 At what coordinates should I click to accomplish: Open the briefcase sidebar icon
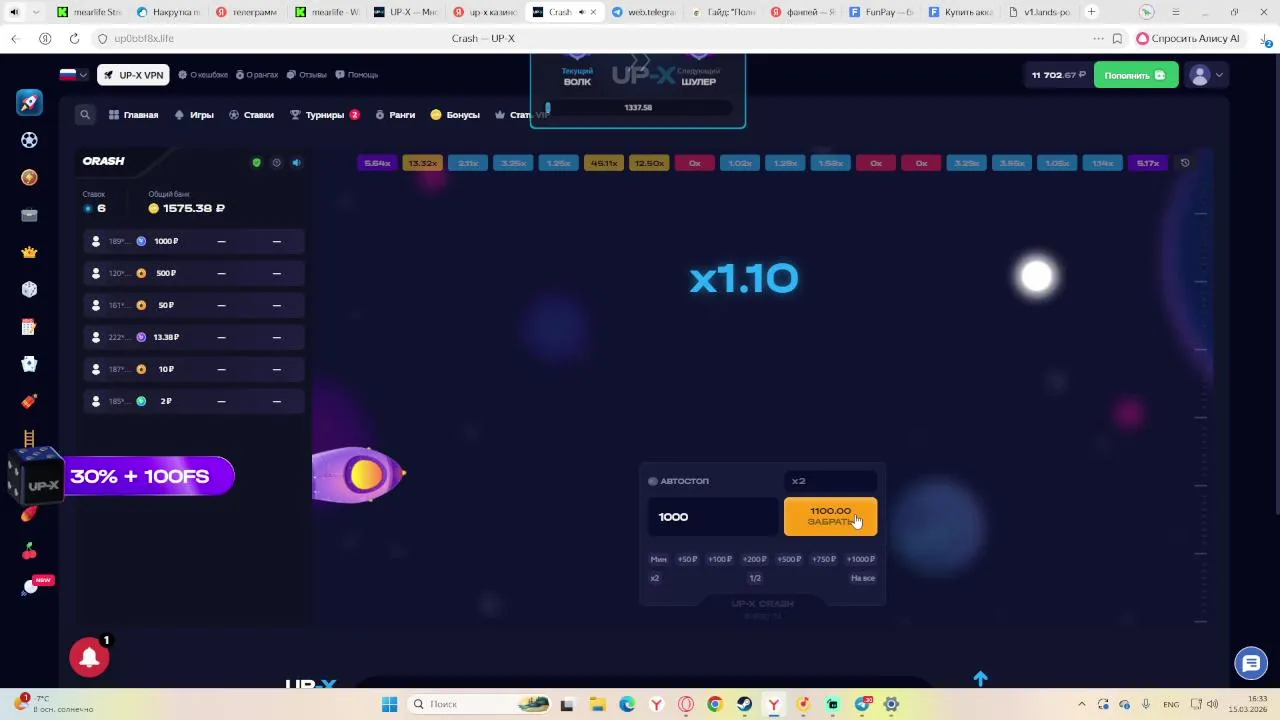pos(29,214)
